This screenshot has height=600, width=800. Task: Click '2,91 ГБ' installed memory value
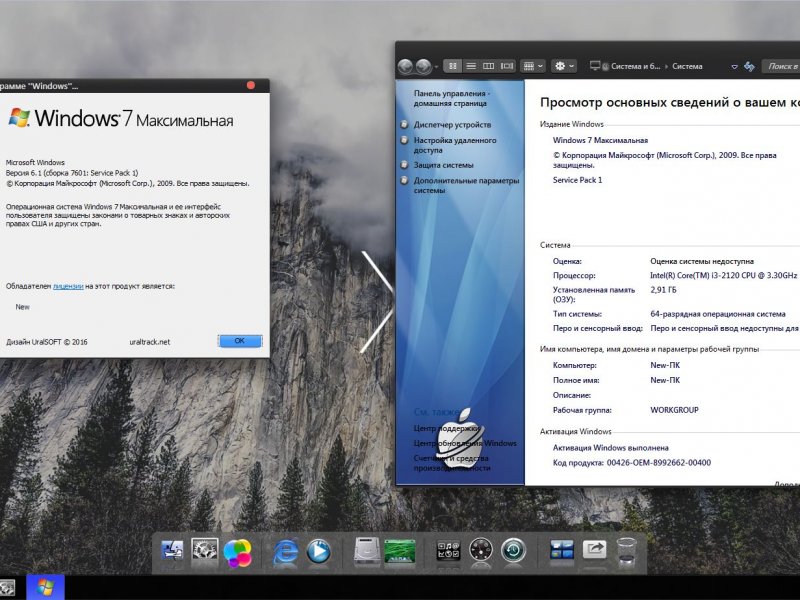[663, 290]
